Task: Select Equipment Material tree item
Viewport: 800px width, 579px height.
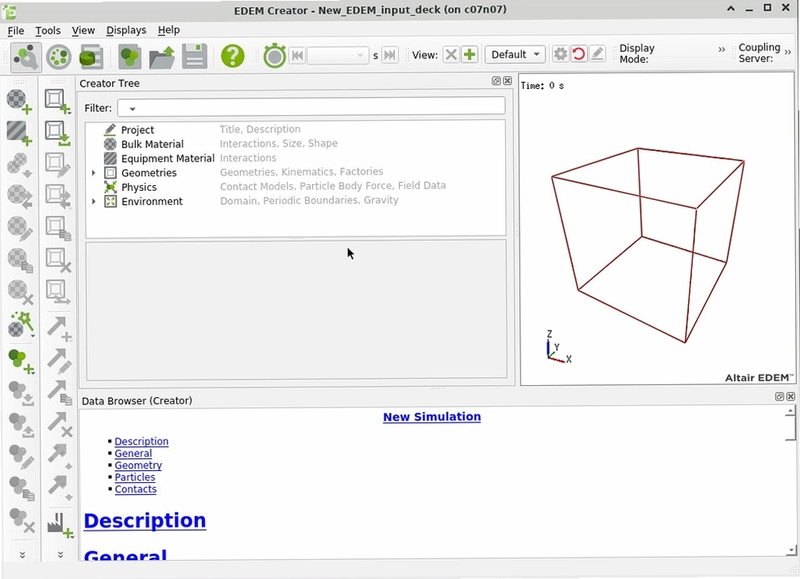Action: pos(168,159)
